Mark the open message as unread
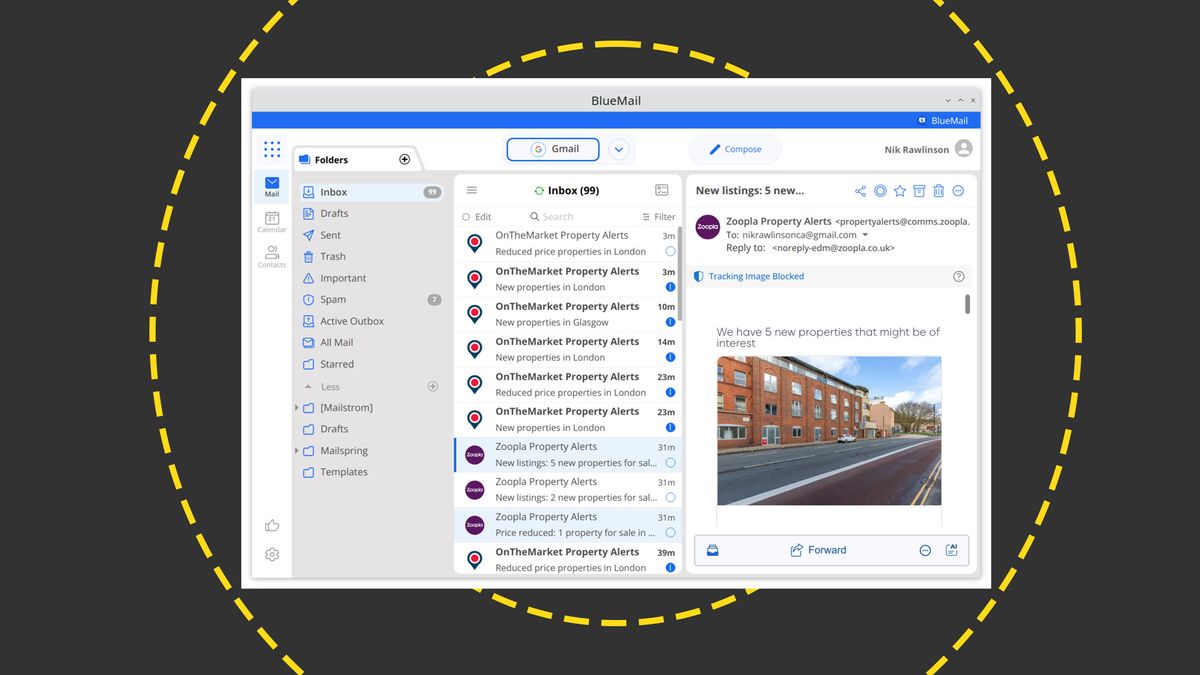 [880, 189]
